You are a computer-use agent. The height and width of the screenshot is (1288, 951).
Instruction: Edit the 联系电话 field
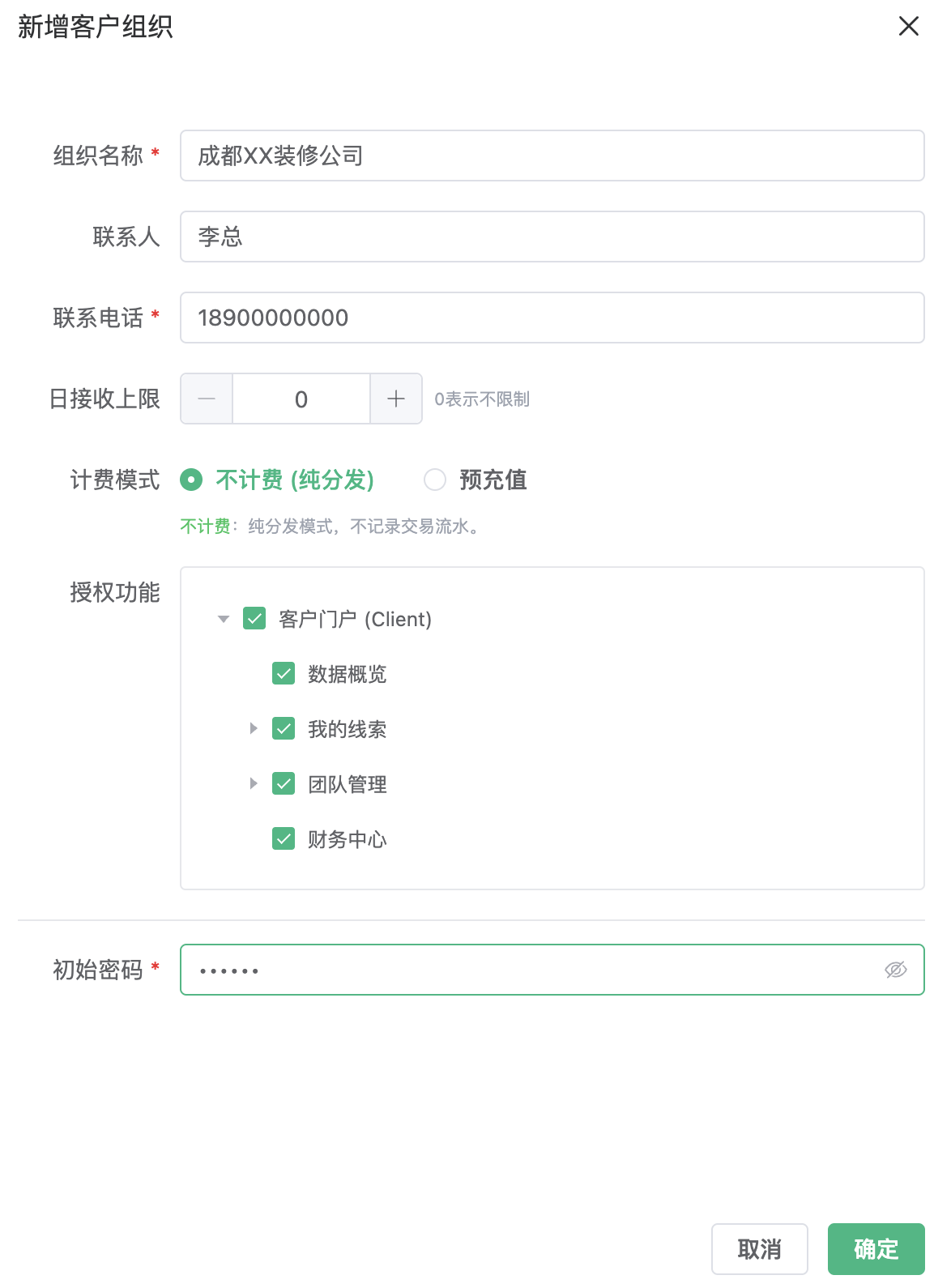point(552,318)
